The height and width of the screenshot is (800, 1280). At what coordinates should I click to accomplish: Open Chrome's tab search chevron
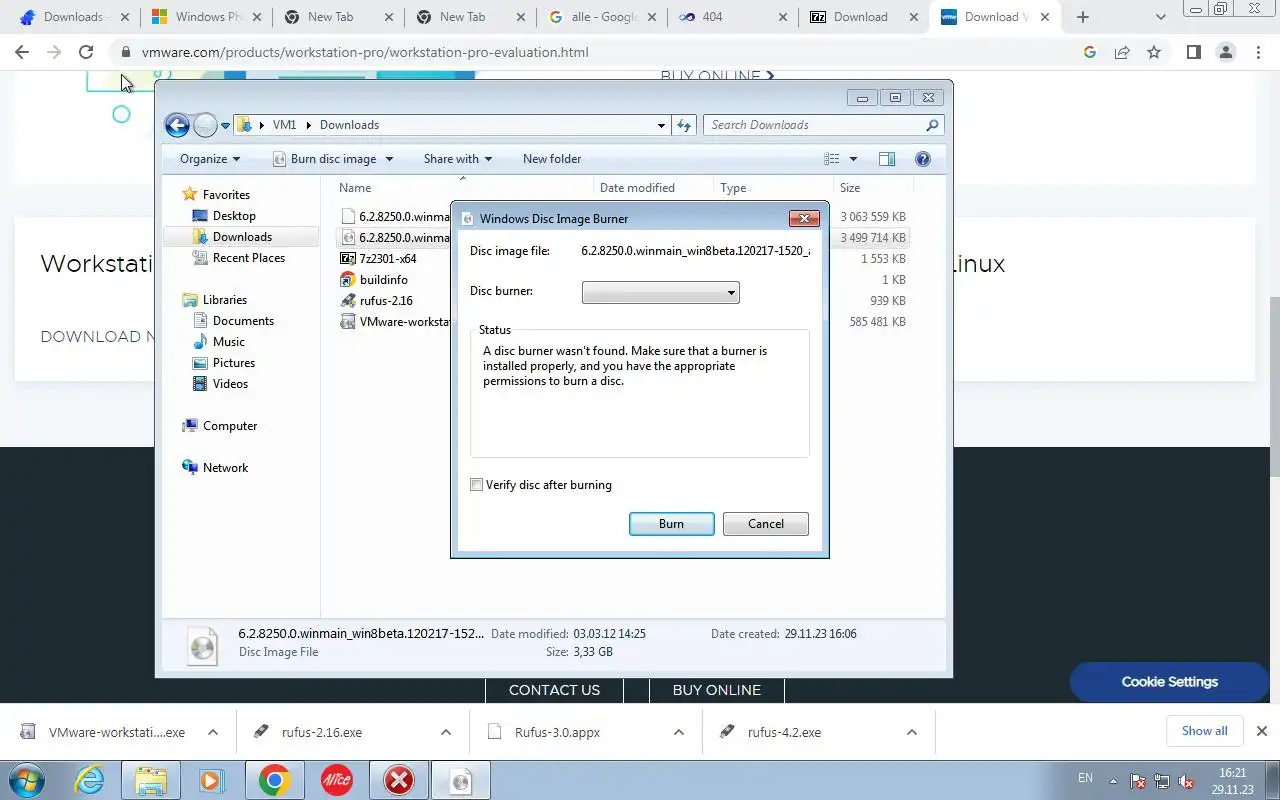click(1161, 17)
